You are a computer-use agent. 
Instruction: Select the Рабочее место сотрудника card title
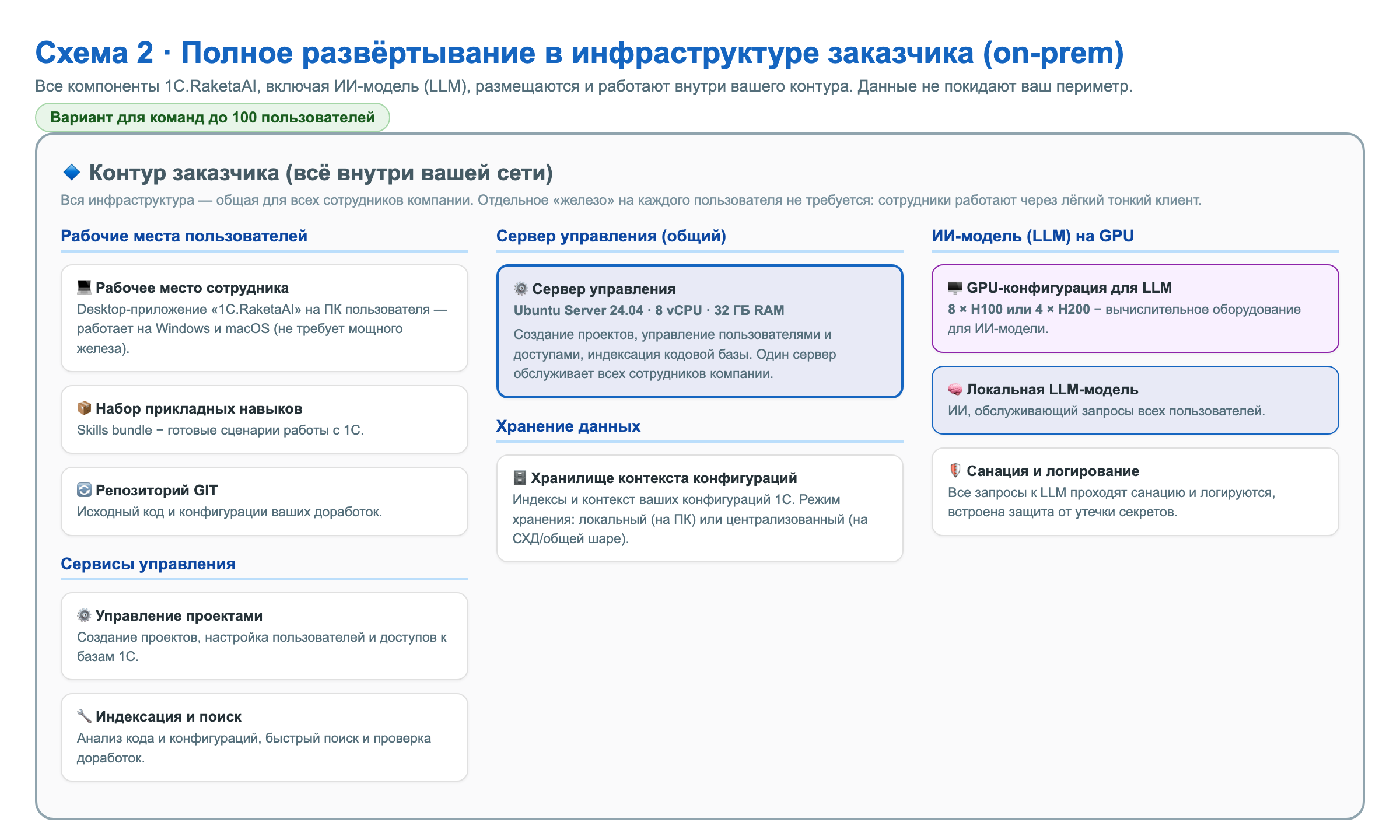tap(192, 288)
